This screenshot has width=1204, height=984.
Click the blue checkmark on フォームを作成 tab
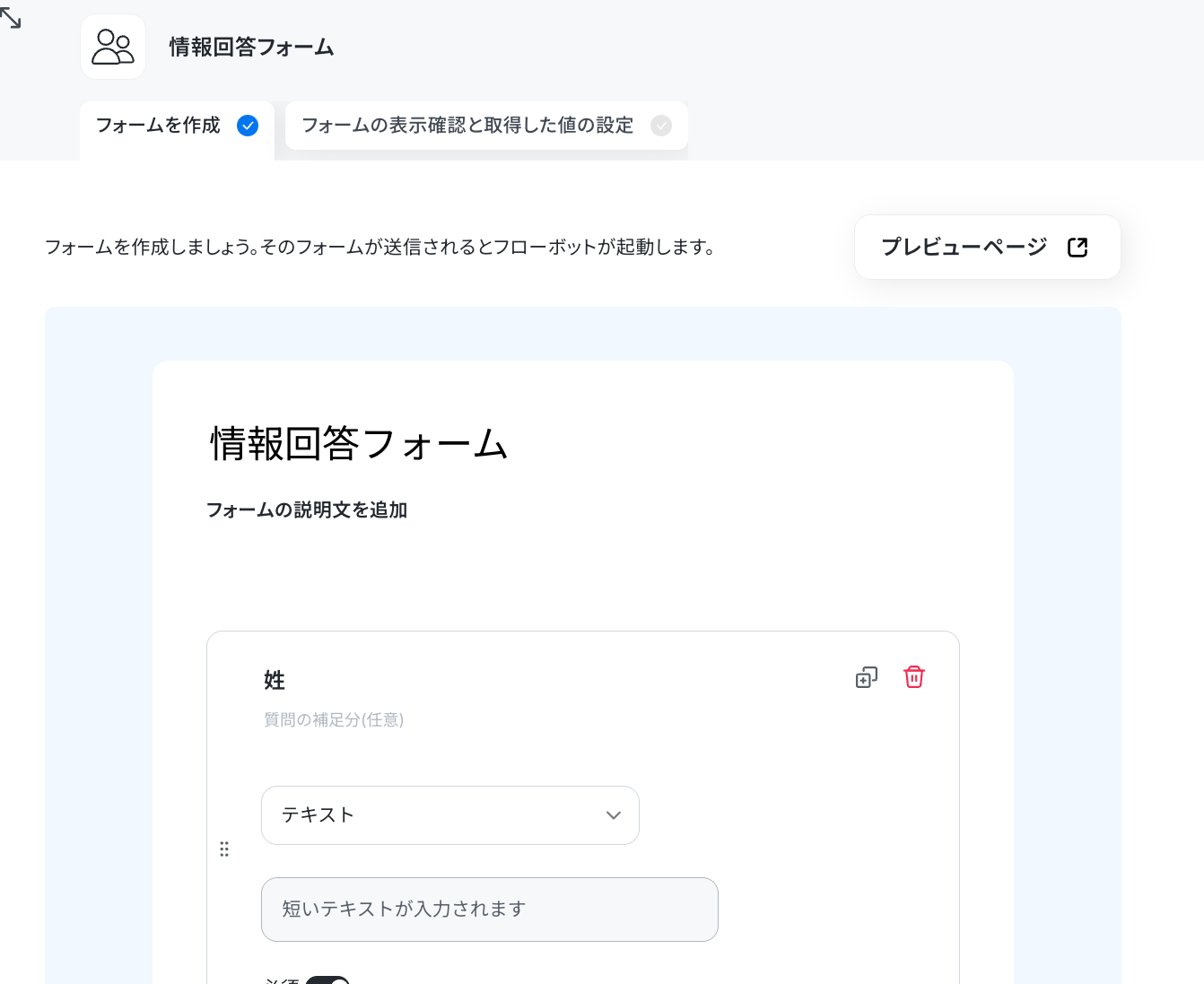click(x=248, y=126)
